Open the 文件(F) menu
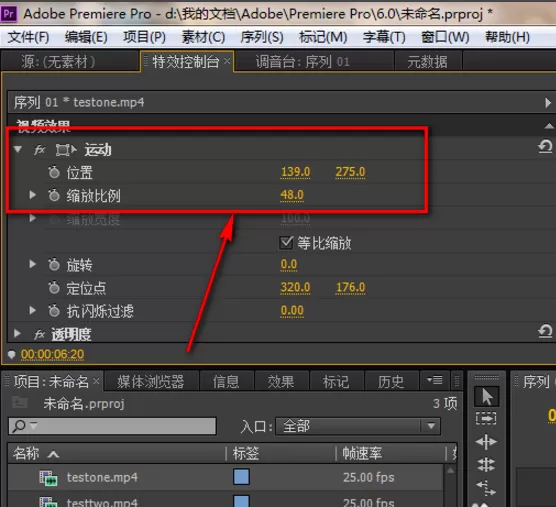 (28, 37)
